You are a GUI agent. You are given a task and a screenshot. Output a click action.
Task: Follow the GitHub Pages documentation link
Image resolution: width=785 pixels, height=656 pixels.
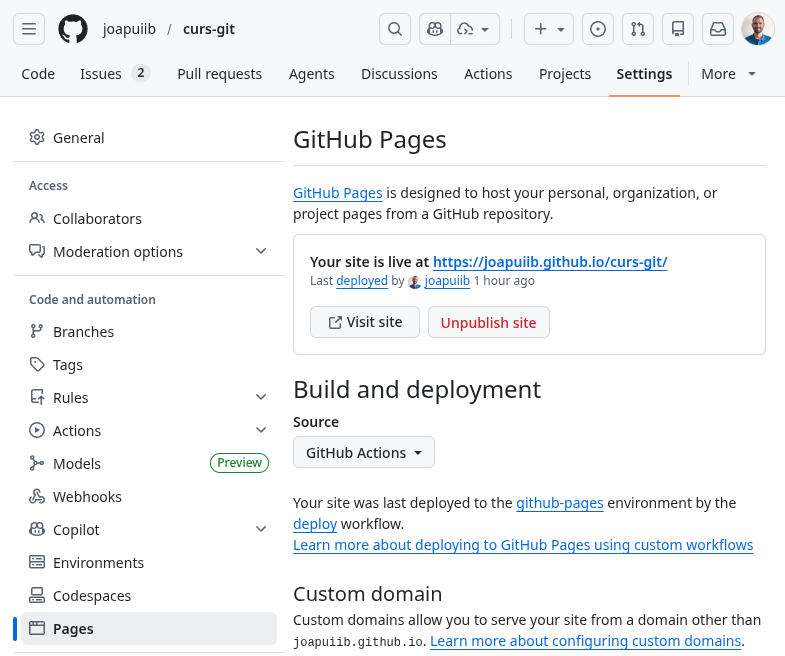tap(337, 193)
